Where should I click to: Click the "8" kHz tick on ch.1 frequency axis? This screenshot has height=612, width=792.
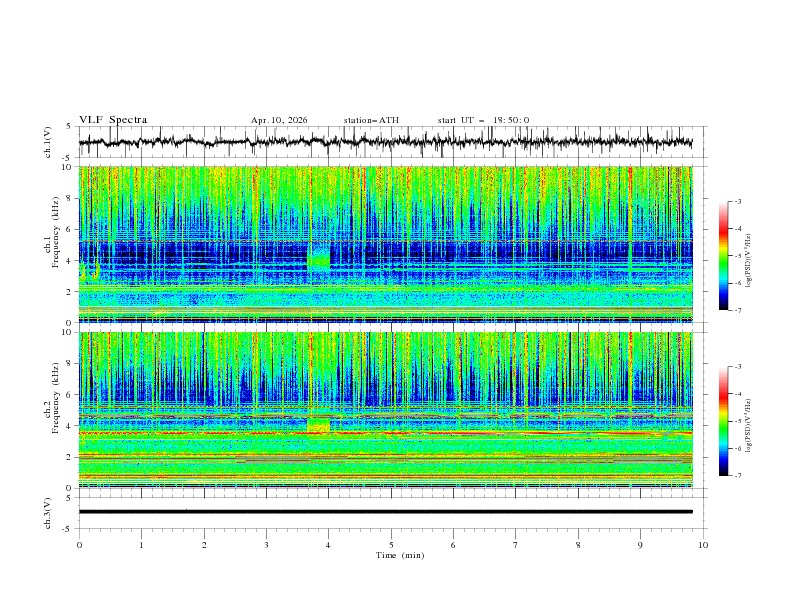click(70, 198)
